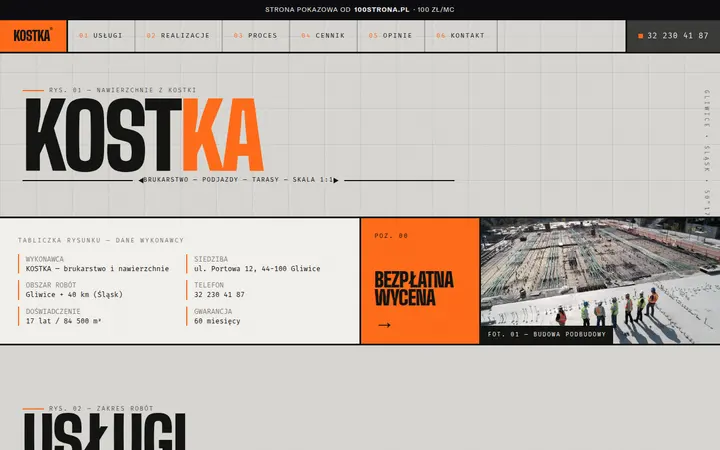Click the orange KOSTKA logo
Screen dimensions: 720x450
tap(33, 36)
